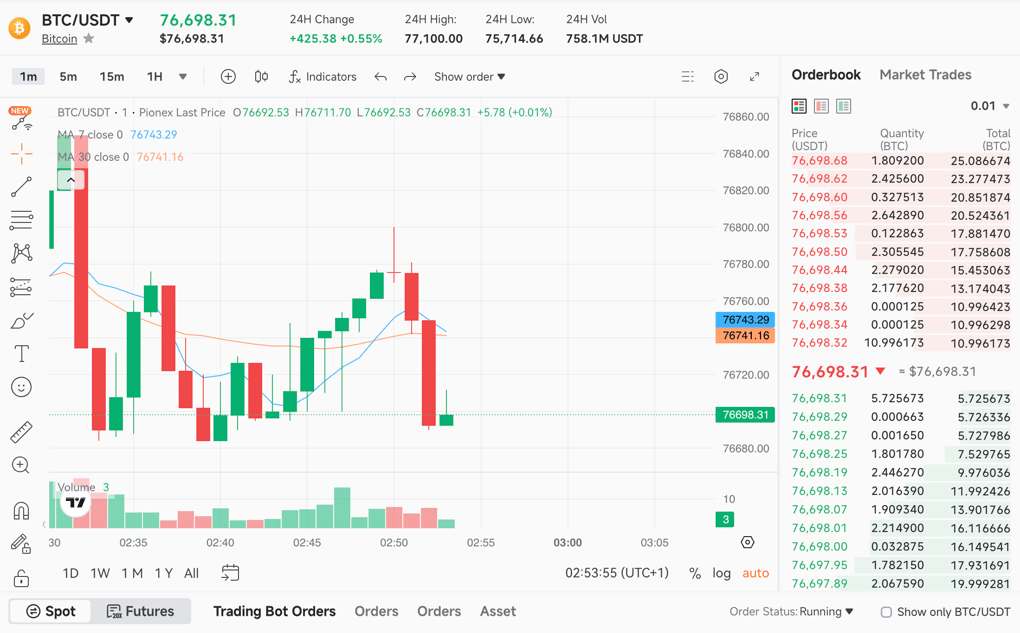
Task: Set chart range to 1W
Action: [x=100, y=573]
